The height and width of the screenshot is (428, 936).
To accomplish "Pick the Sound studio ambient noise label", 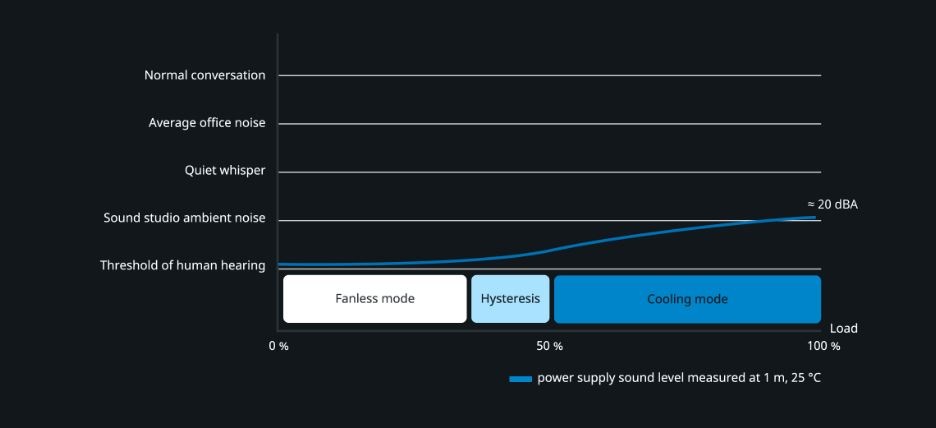I will click(185, 218).
